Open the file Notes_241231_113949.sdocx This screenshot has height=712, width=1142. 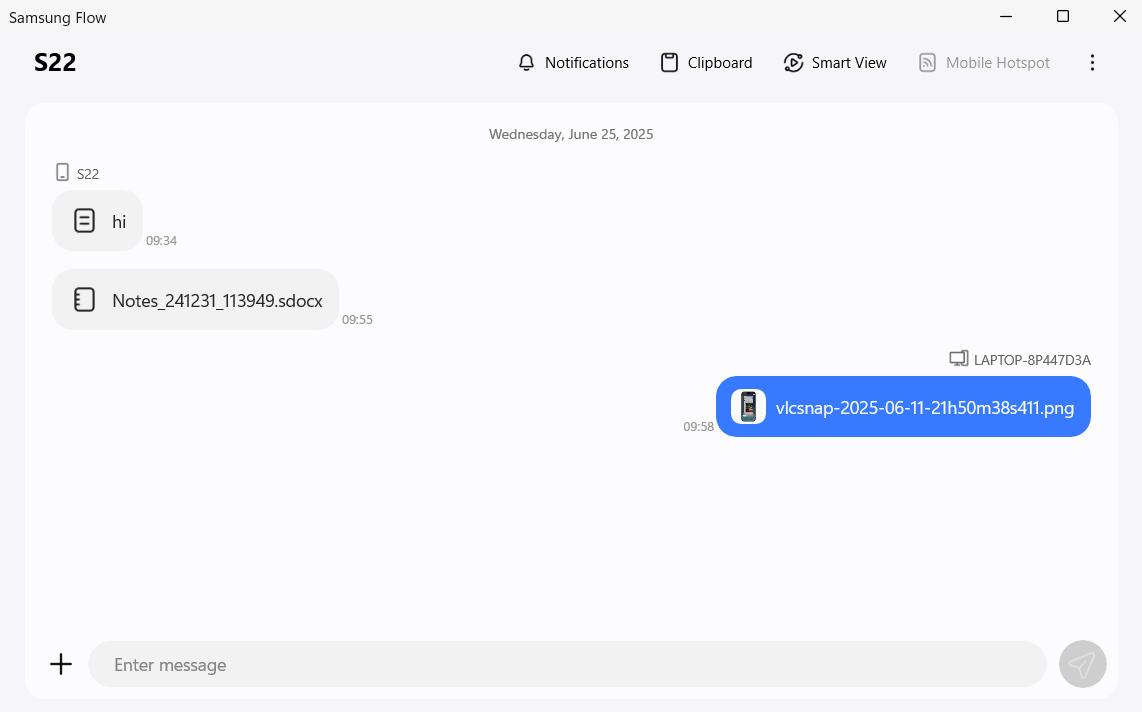pos(195,299)
